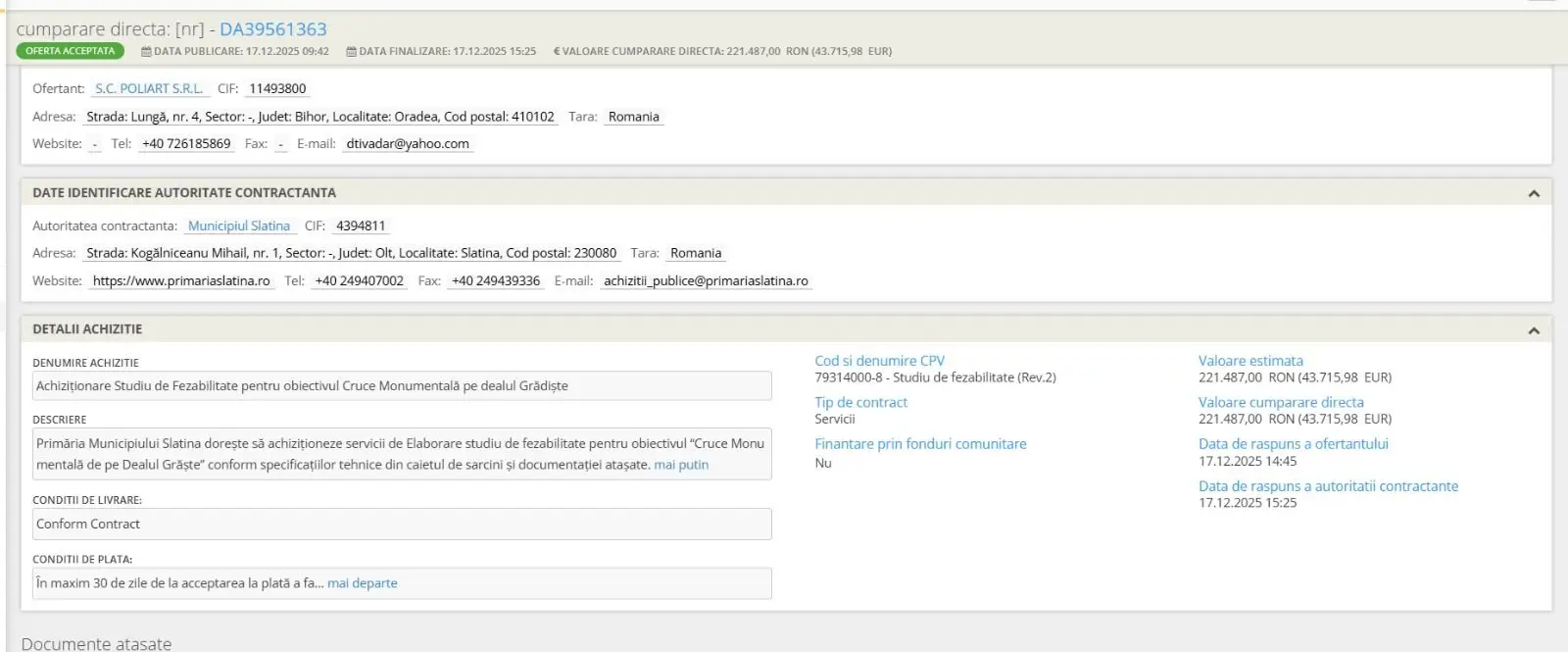Click the green OFERTA ACCEPTATA status badge
Image resolution: width=1568 pixels, height=652 pixels.
pos(71,51)
